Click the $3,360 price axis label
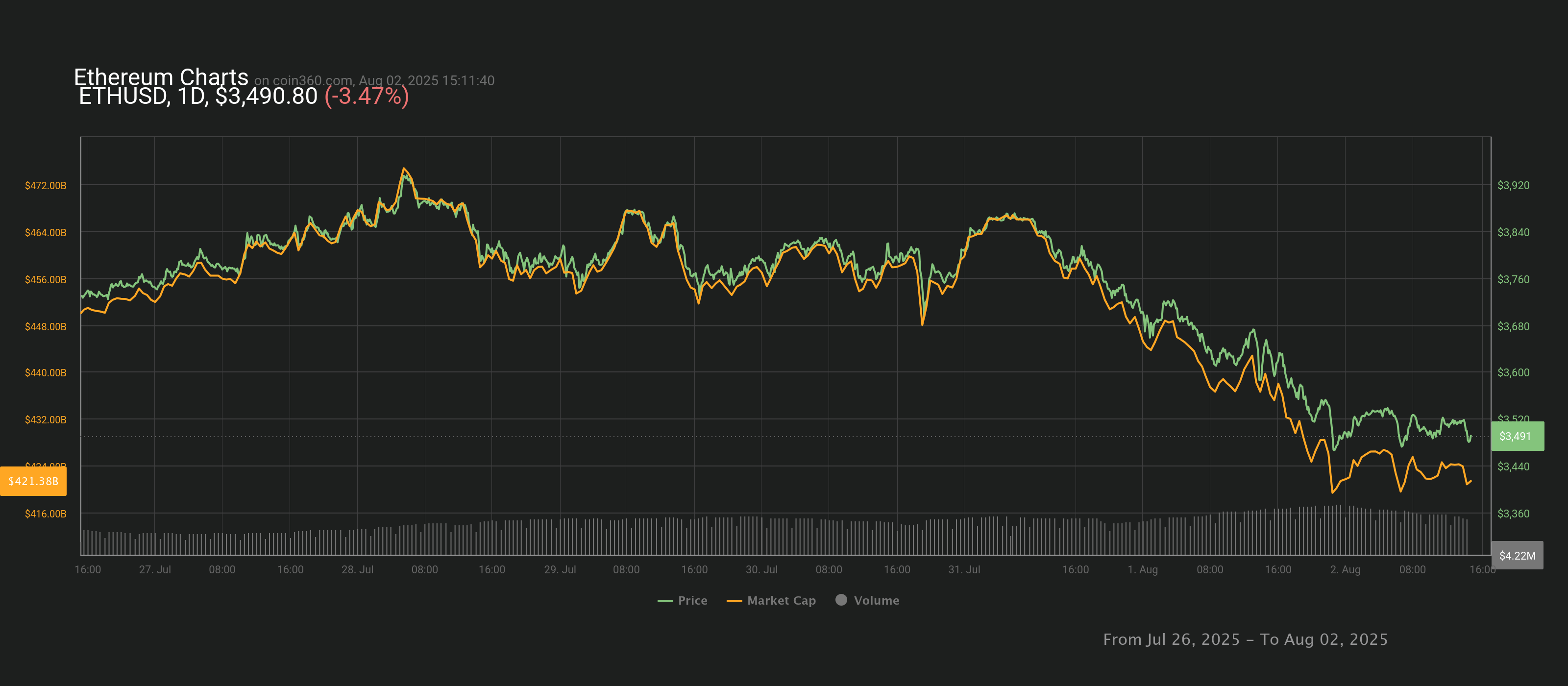Image resolution: width=1568 pixels, height=686 pixels. point(1513,514)
